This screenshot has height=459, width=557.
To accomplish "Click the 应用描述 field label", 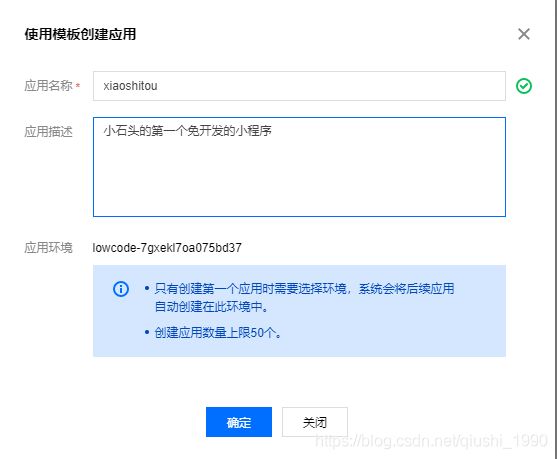I will 48,132.
